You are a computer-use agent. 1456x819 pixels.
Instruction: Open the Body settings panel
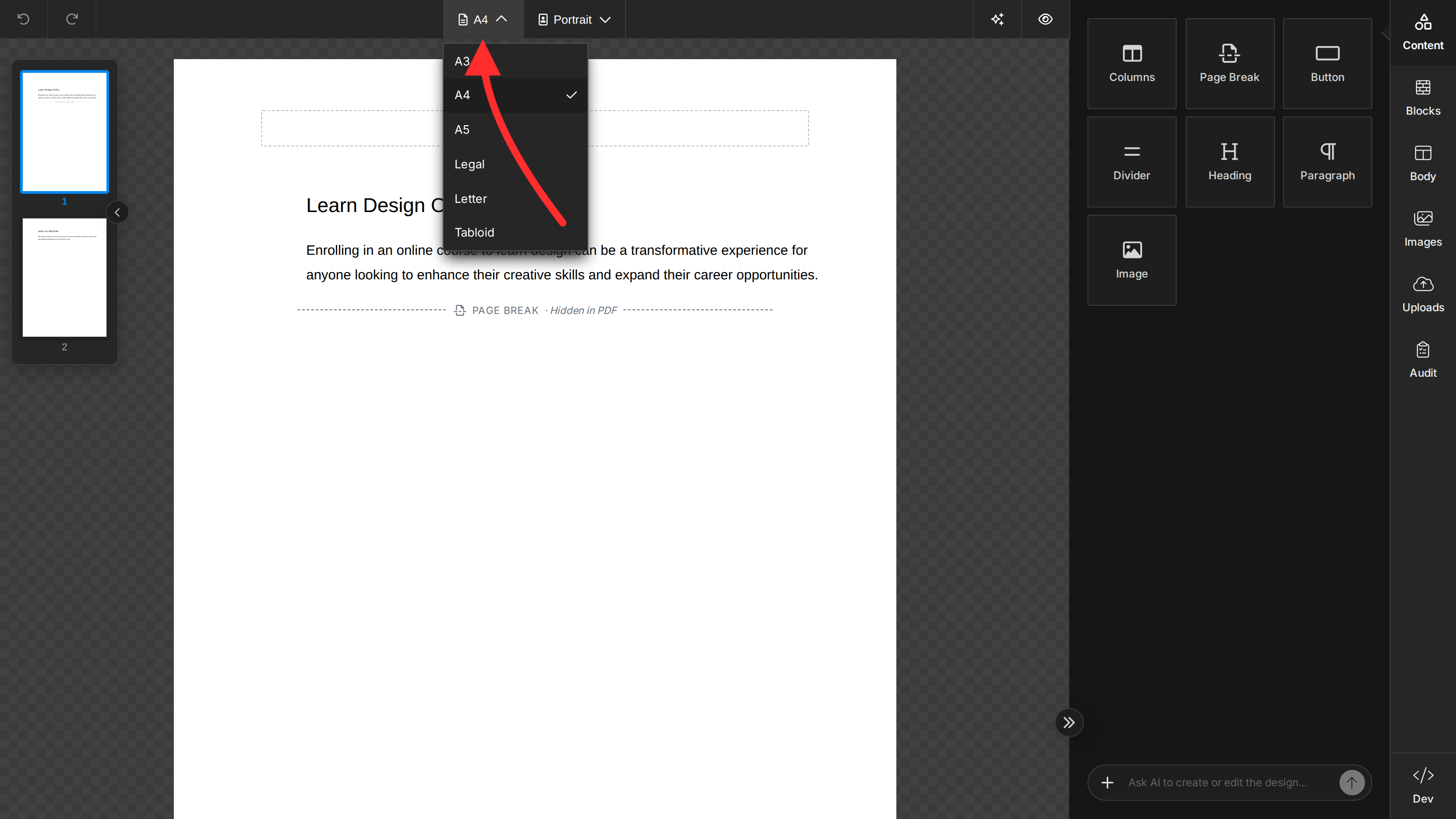[1423, 163]
